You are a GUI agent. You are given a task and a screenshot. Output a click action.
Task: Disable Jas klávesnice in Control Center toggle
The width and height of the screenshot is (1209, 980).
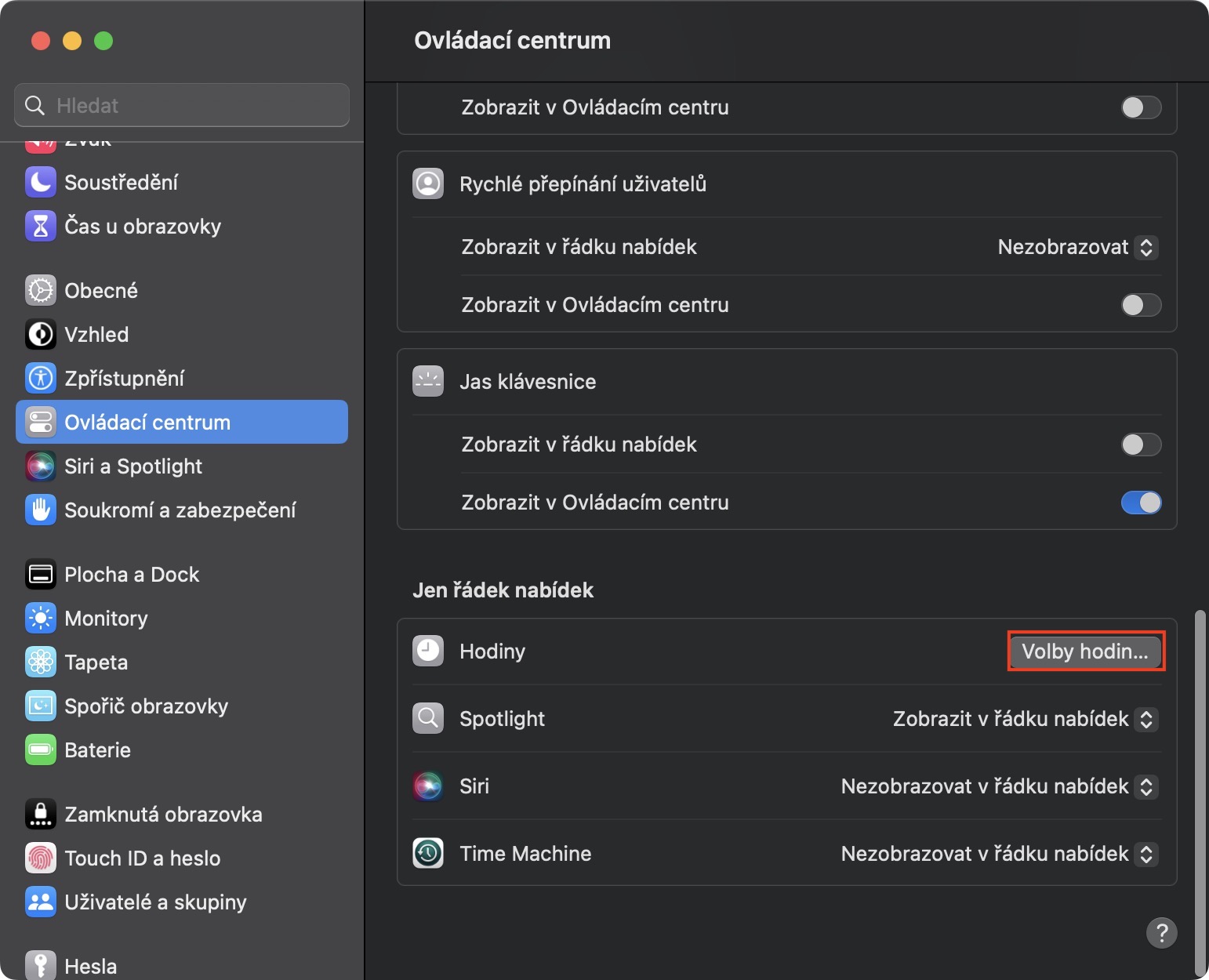pyautogui.click(x=1141, y=503)
